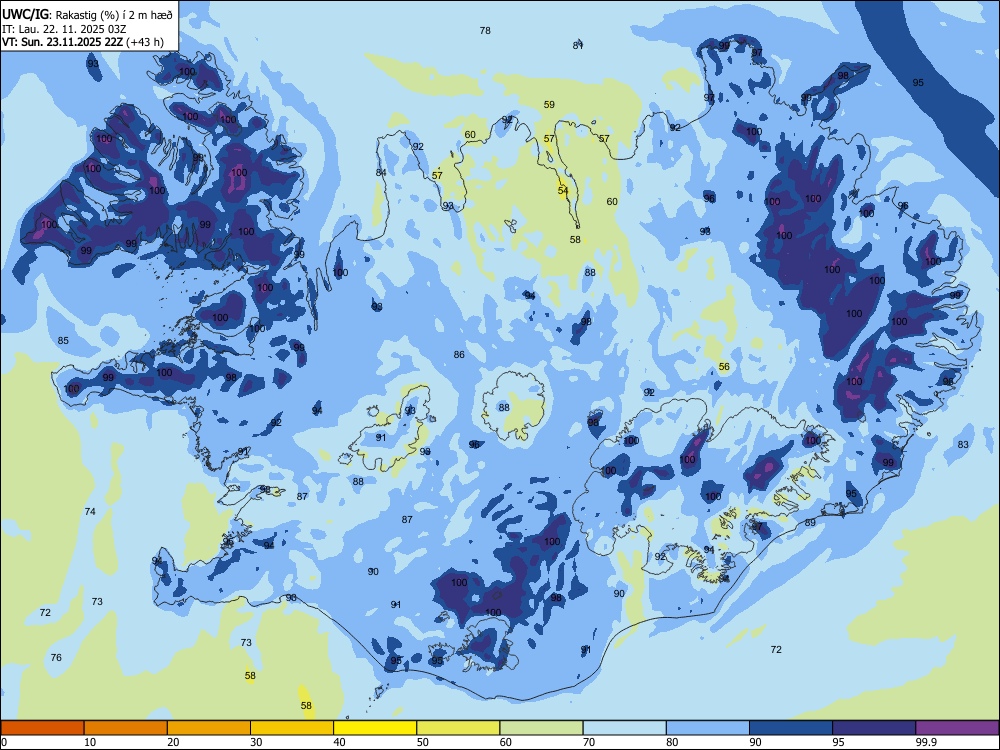Click the humidity value "78" at top

coord(485,31)
